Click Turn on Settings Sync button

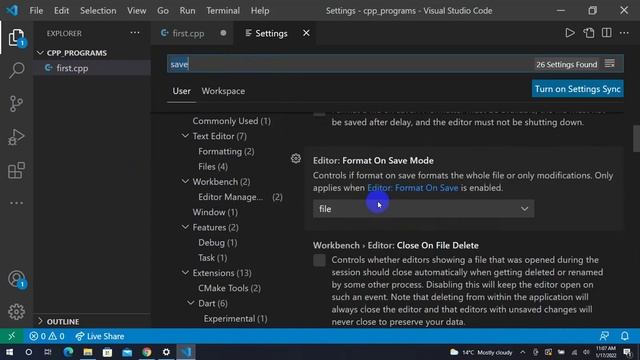578,89
